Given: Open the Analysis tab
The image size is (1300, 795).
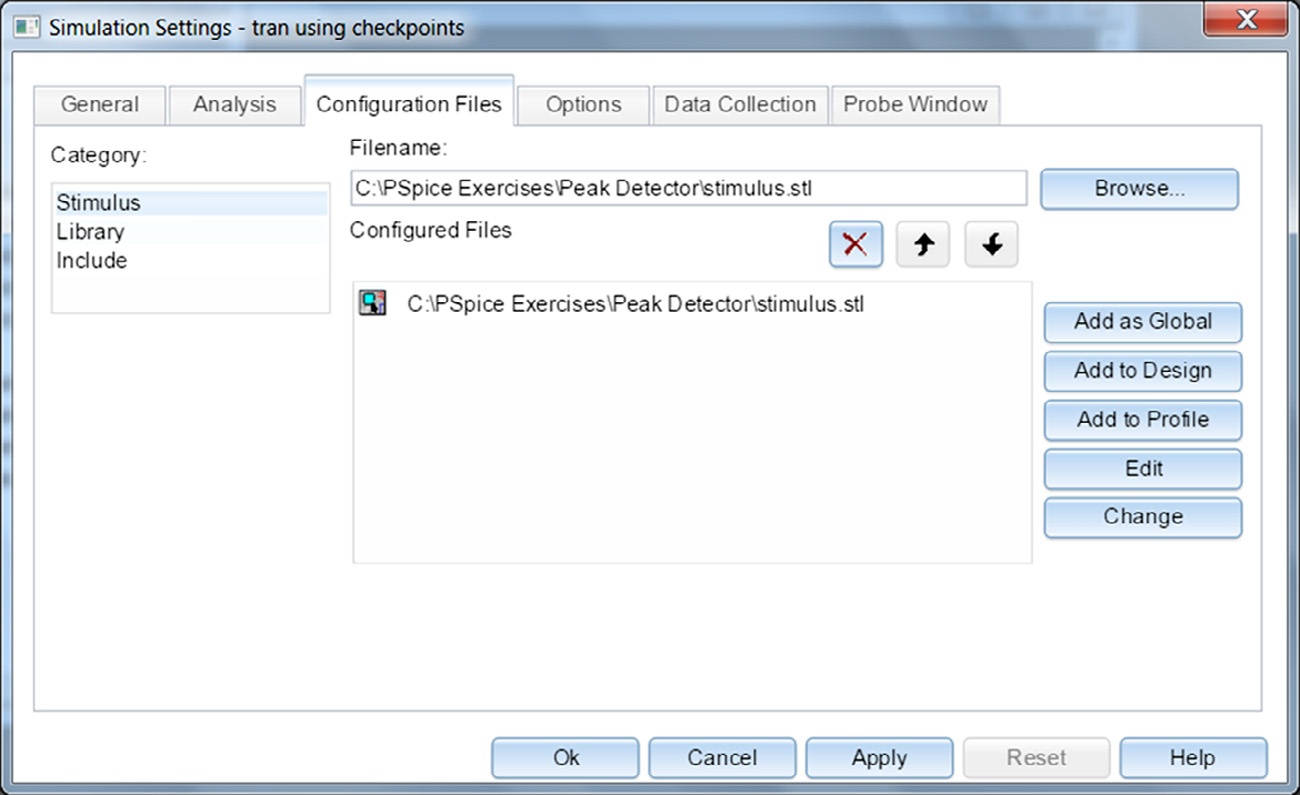Looking at the screenshot, I should (x=234, y=105).
